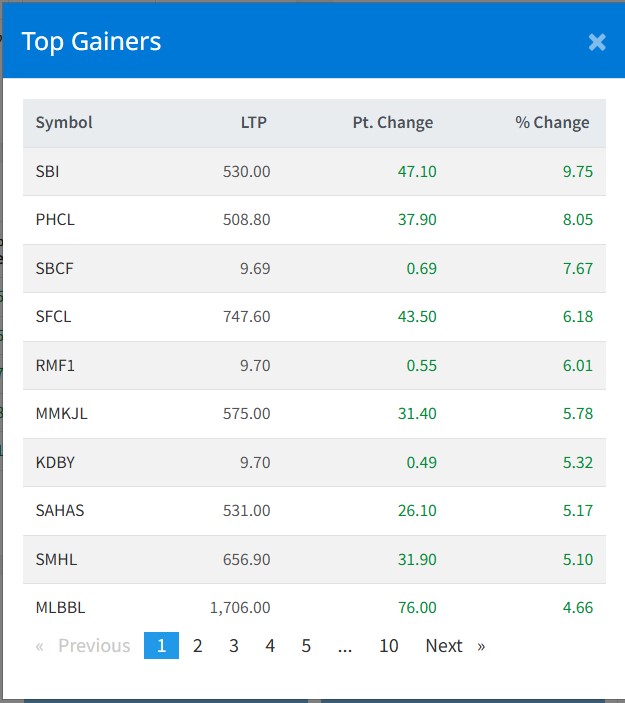Image resolution: width=625 pixels, height=703 pixels.
Task: Select the SBI symbol row
Action: (47, 171)
